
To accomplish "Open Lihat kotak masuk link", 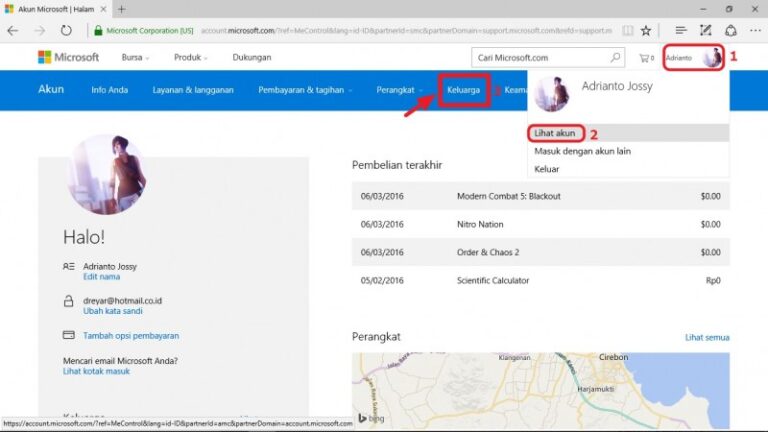I will pyautogui.click(x=96, y=371).
